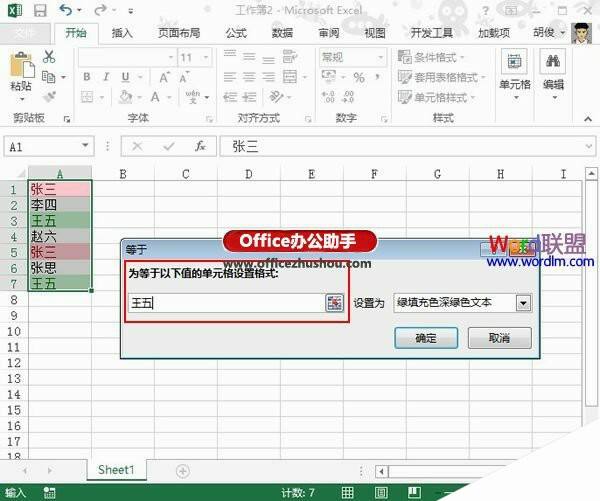Switch to the 插入 ribbon tab
This screenshot has width=600, height=501.
(x=122, y=33)
